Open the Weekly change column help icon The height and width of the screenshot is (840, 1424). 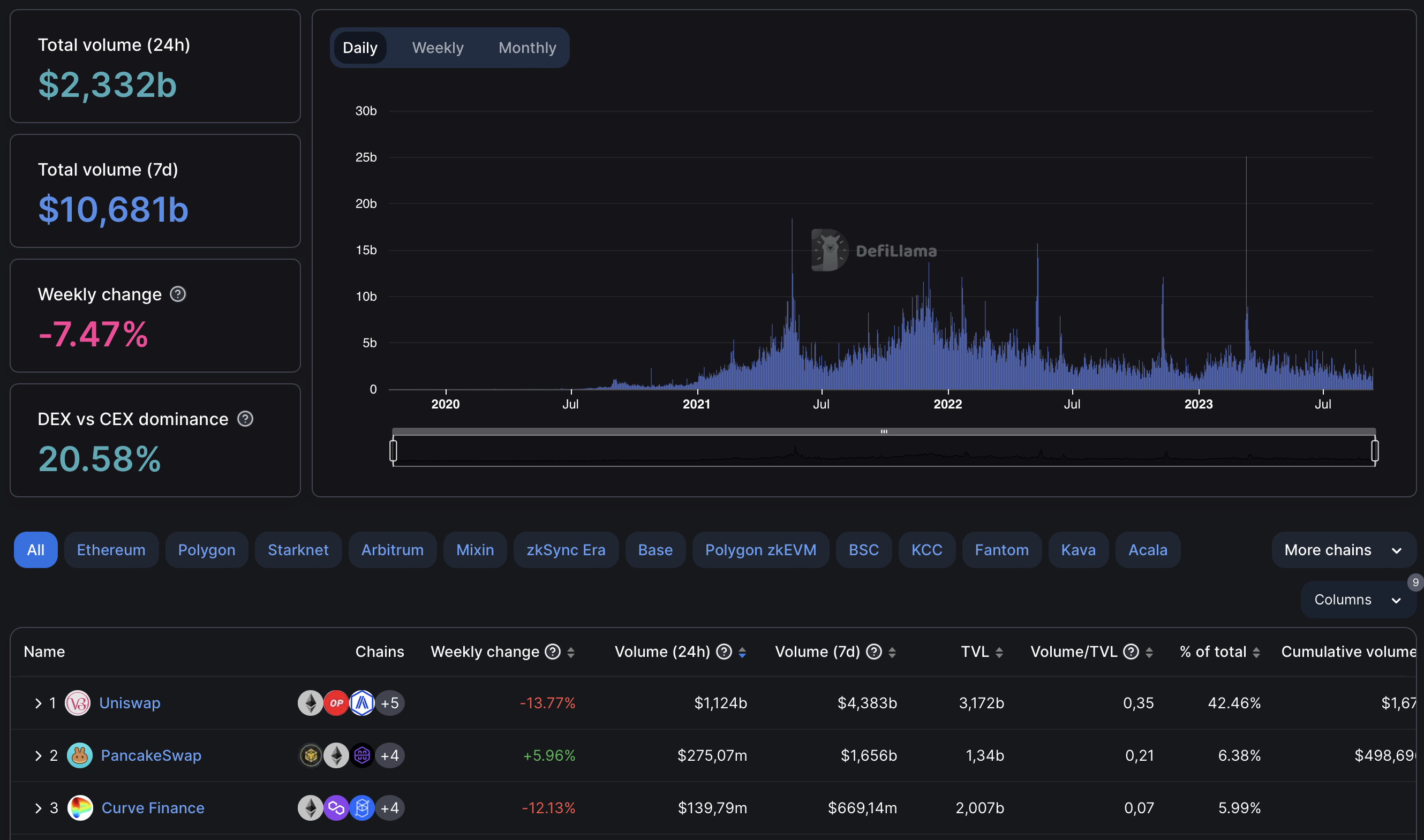point(553,652)
